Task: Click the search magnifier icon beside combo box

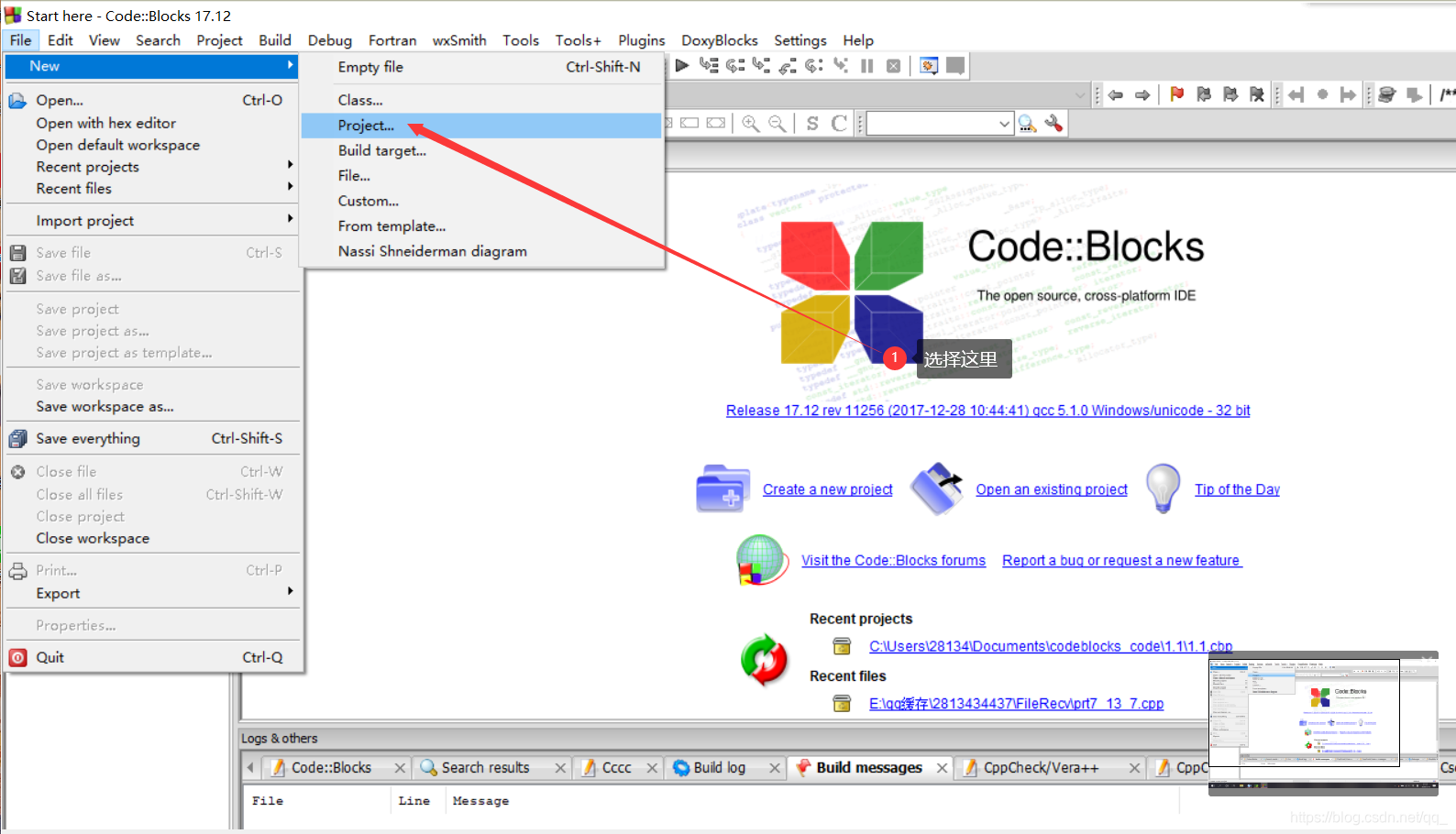Action: tap(1027, 124)
